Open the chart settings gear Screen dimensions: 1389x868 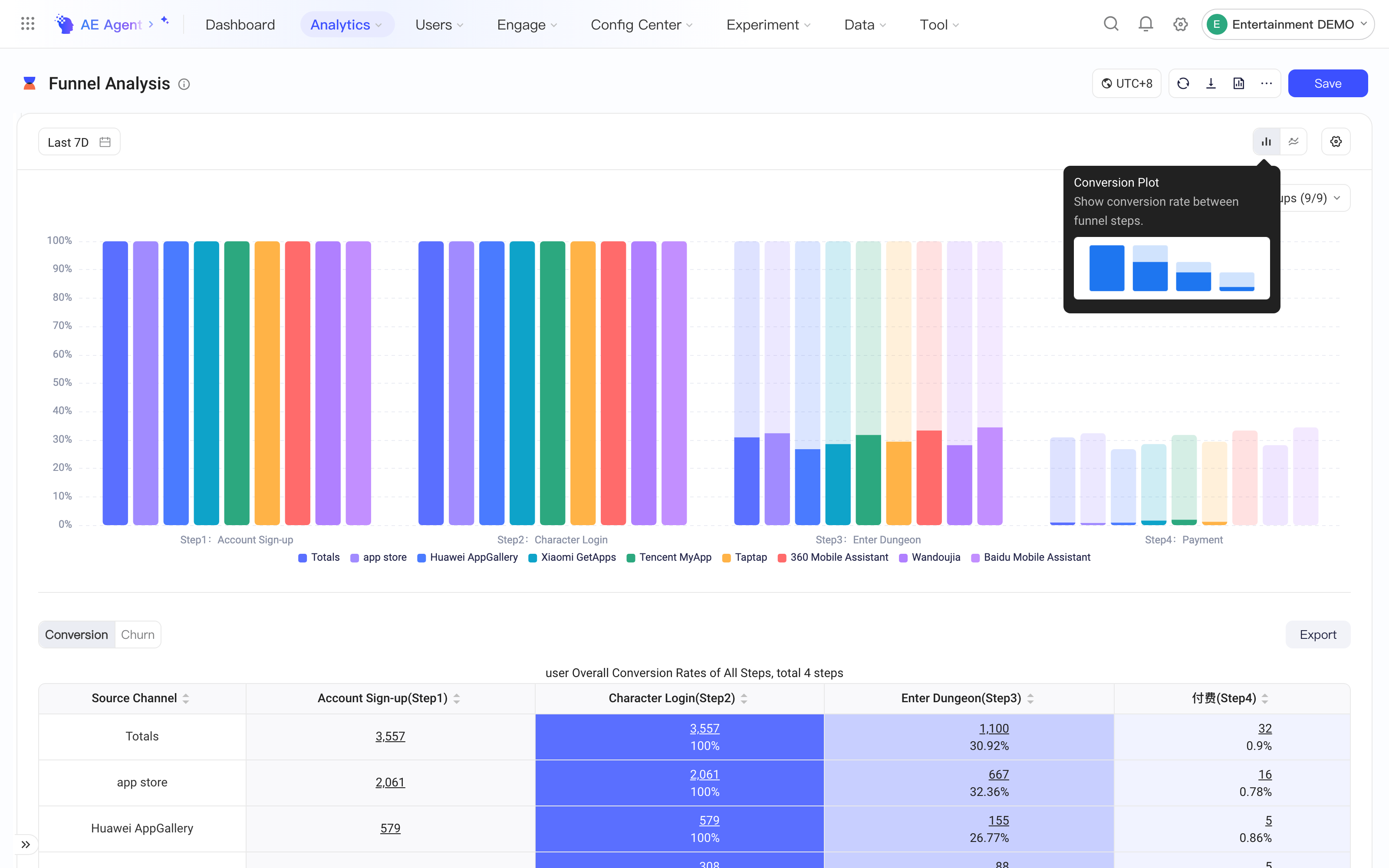[x=1336, y=142]
